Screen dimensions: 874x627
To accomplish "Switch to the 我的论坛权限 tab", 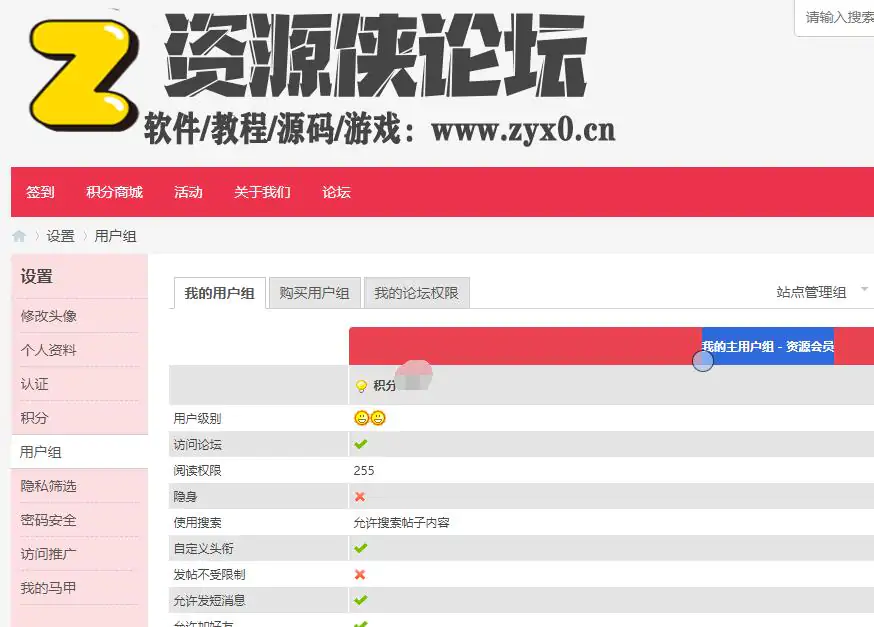I will point(416,293).
